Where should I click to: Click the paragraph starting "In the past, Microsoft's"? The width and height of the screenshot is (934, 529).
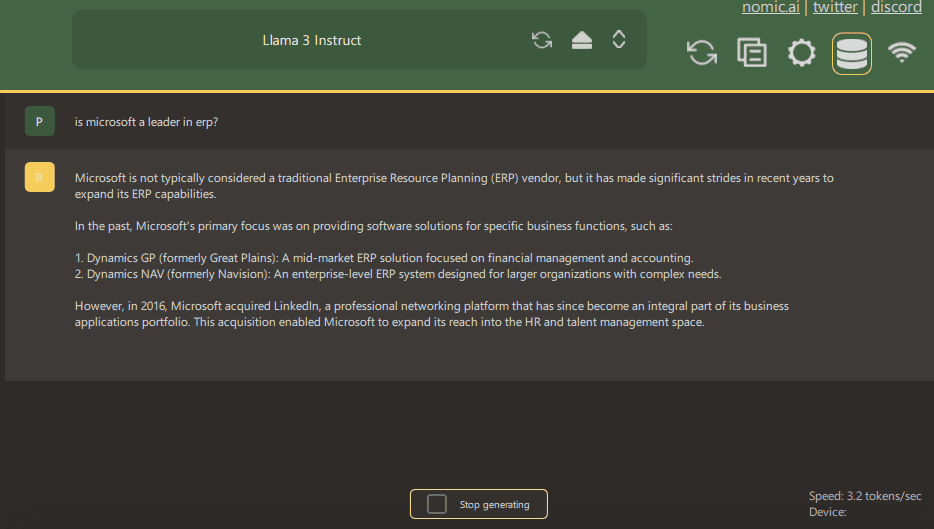click(373, 226)
